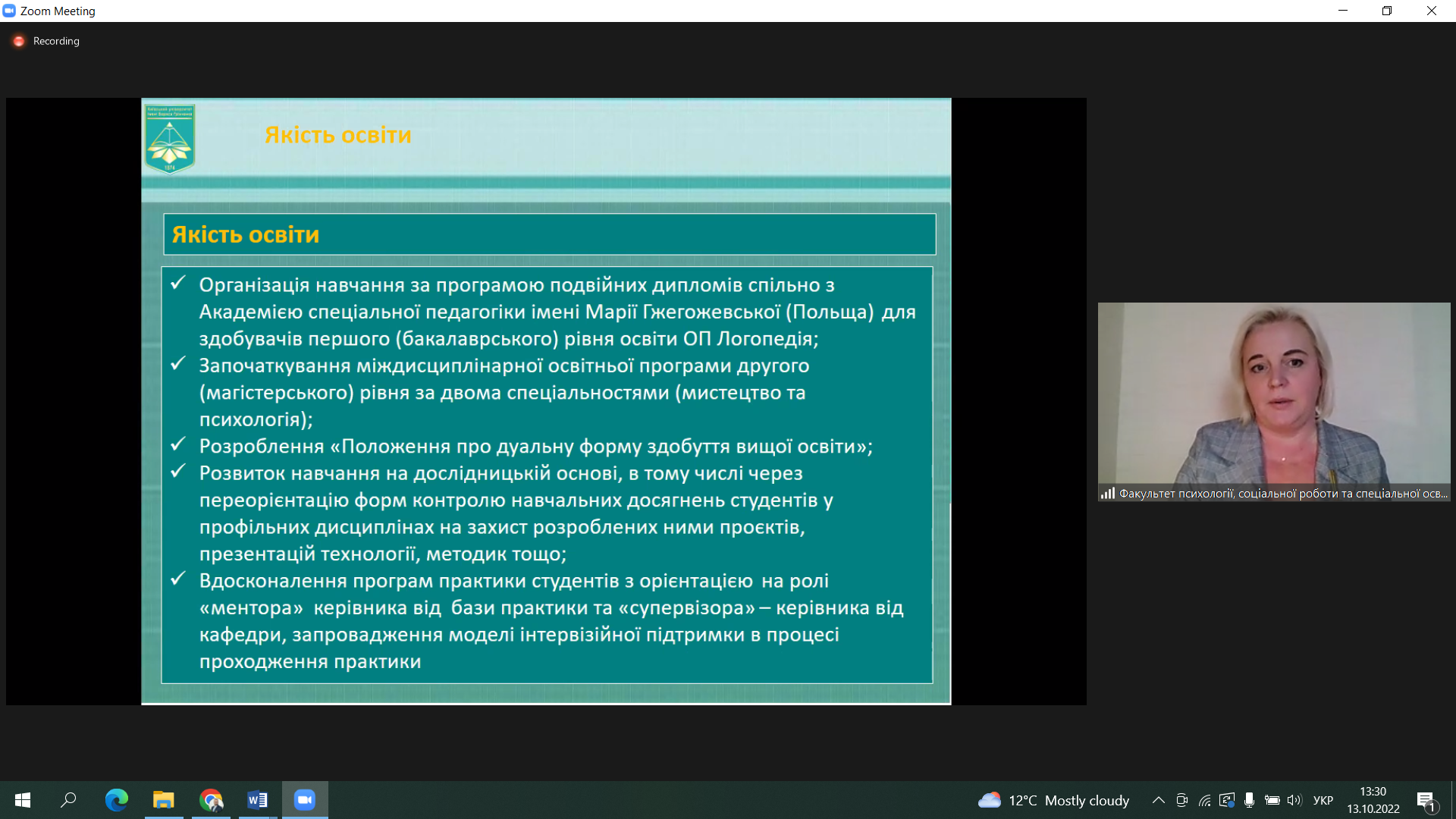Expand hidden system tray icons chevron
Image resolution: width=1456 pixels, height=819 pixels.
[1158, 800]
